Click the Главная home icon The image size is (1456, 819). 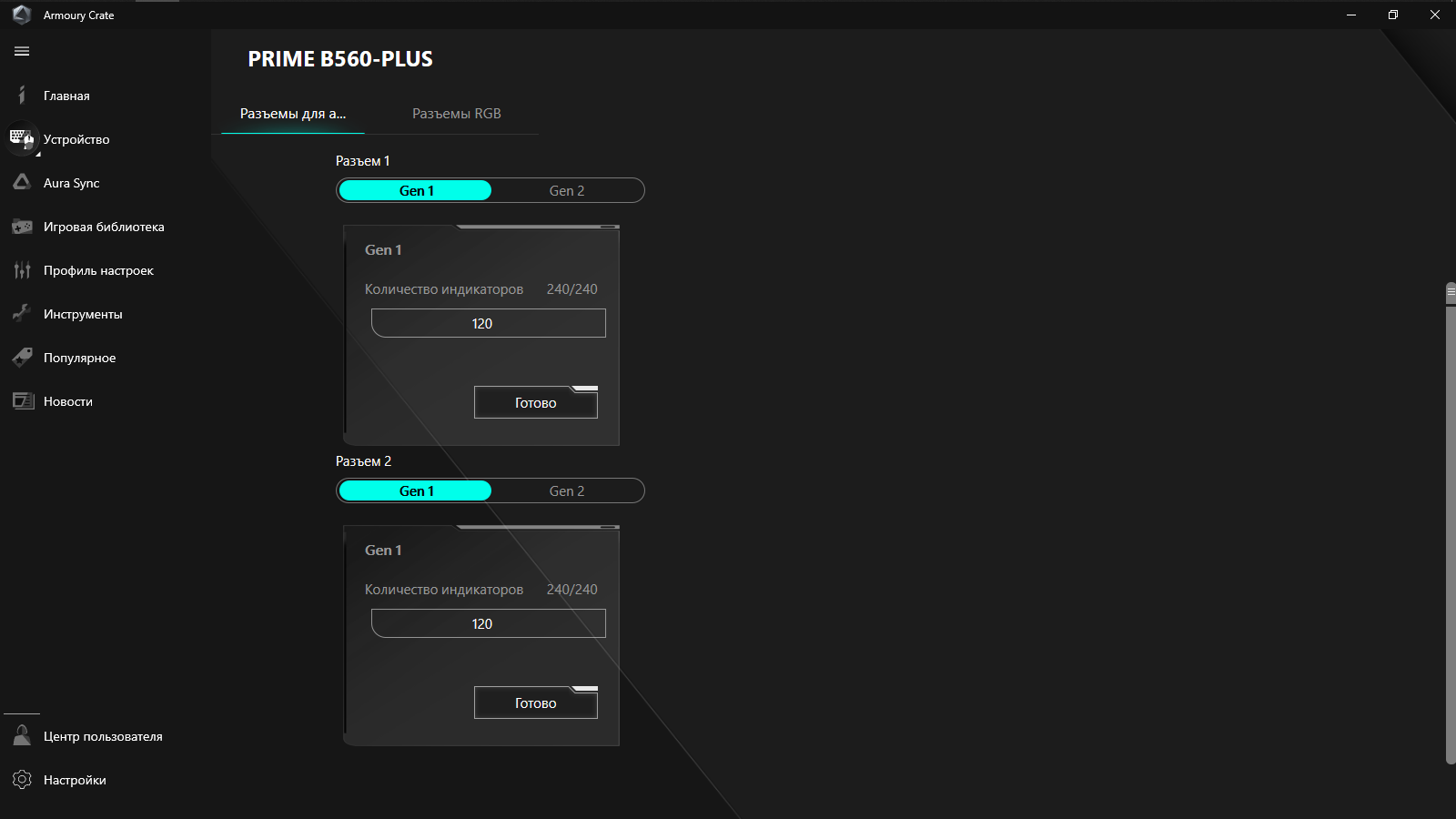[x=22, y=96]
